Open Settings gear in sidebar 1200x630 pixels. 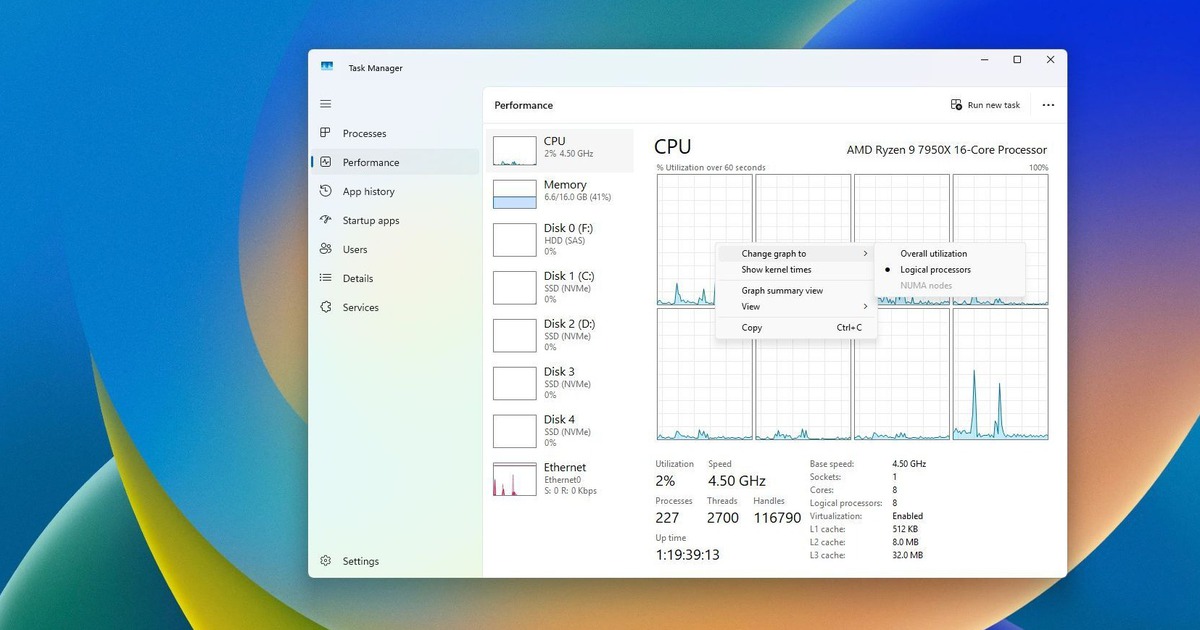pos(325,561)
